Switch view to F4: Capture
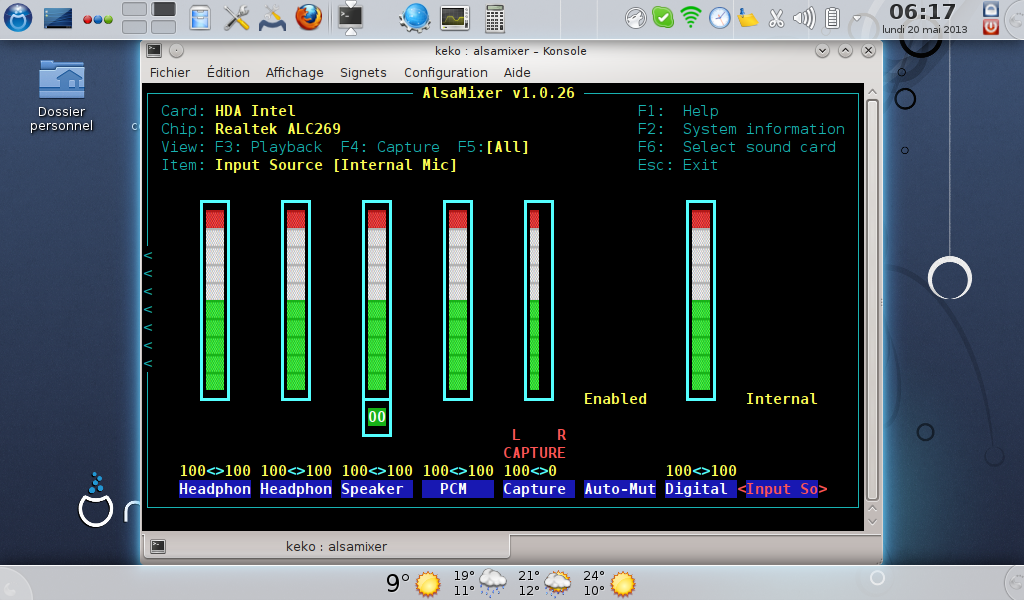Viewport: 1024px width, 600px height. tap(390, 147)
